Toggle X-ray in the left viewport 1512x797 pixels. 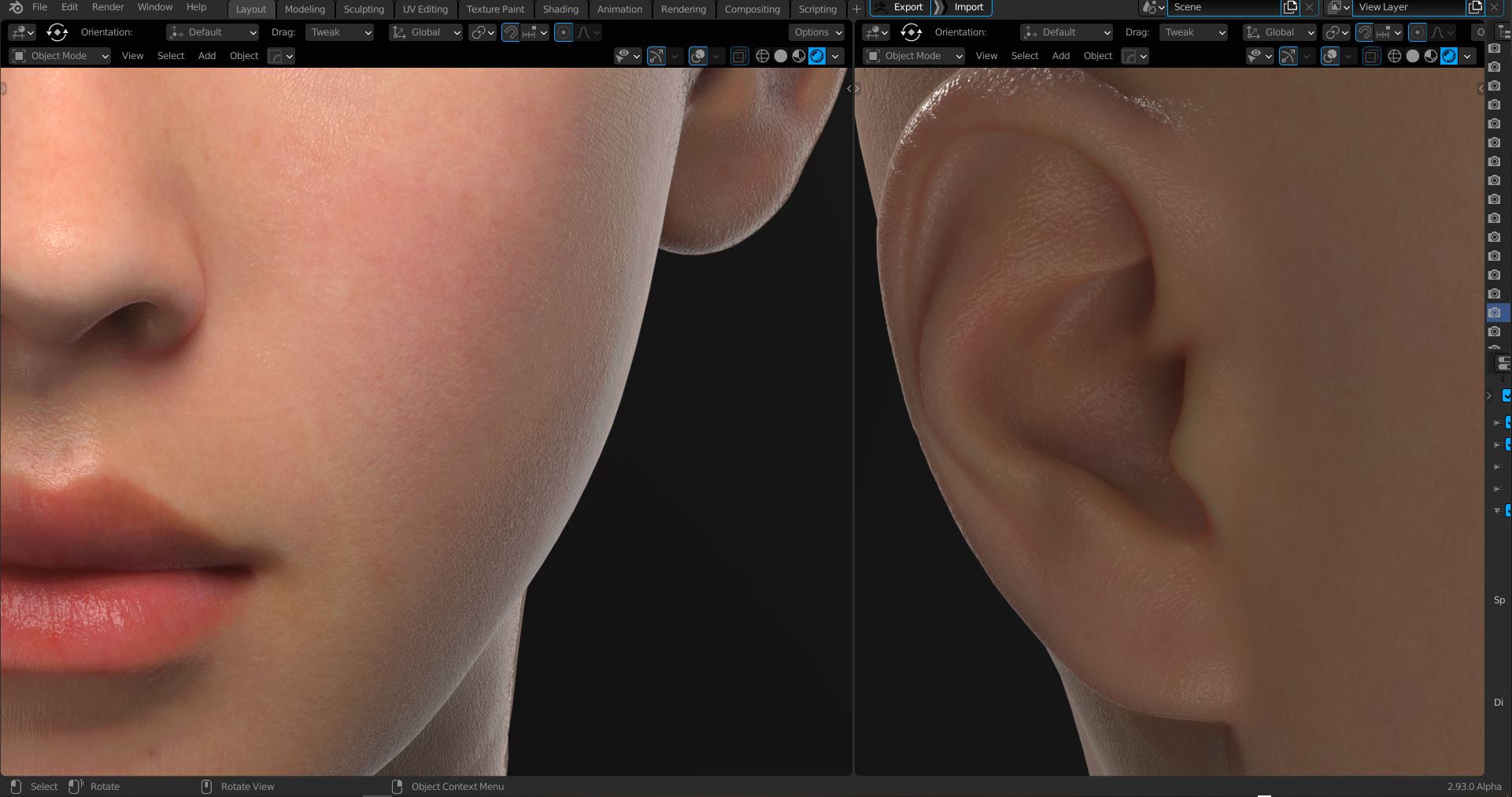(x=739, y=56)
